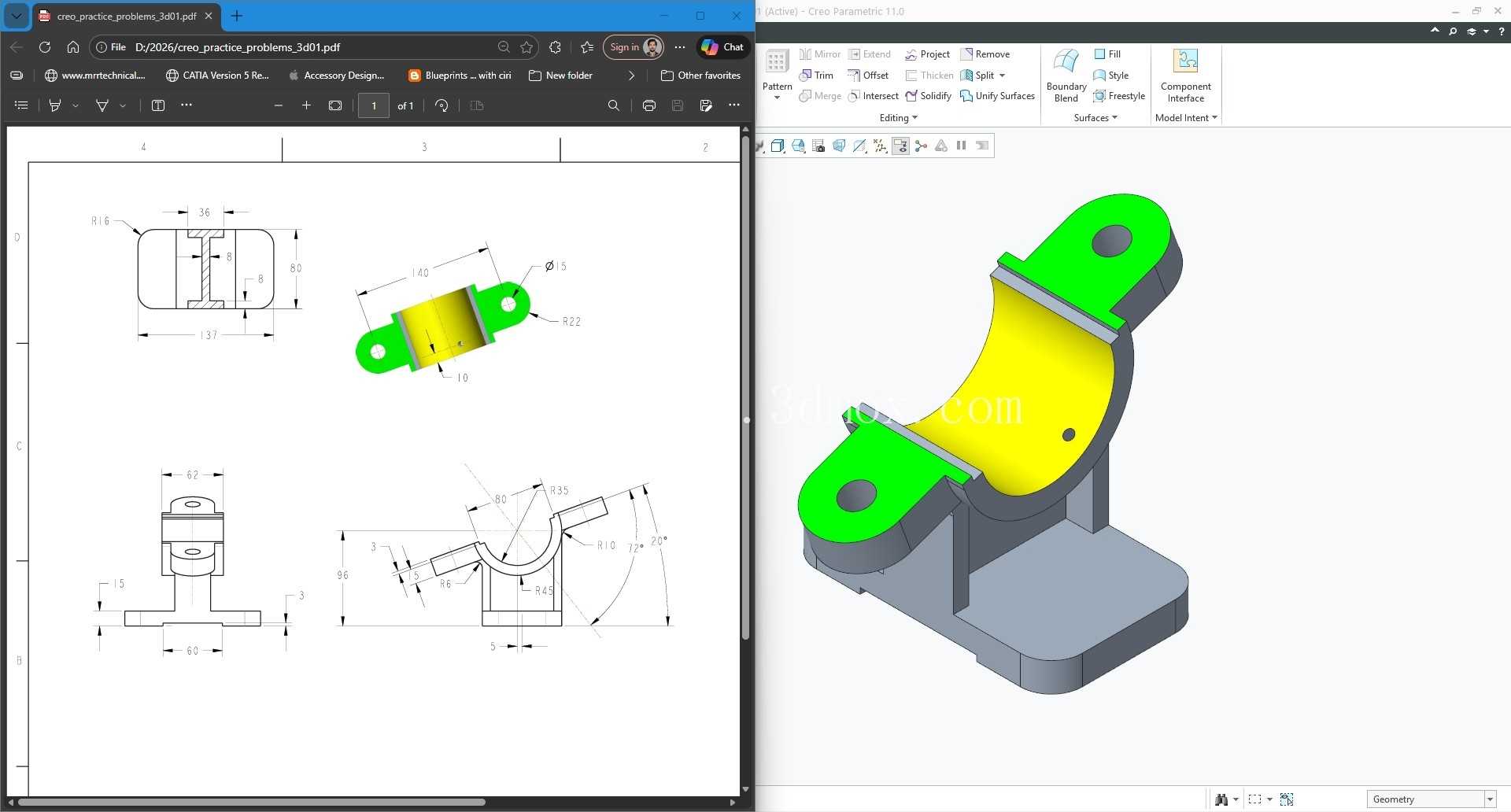Choose the Offset command in Creo
The image size is (1511, 812).
868,76
